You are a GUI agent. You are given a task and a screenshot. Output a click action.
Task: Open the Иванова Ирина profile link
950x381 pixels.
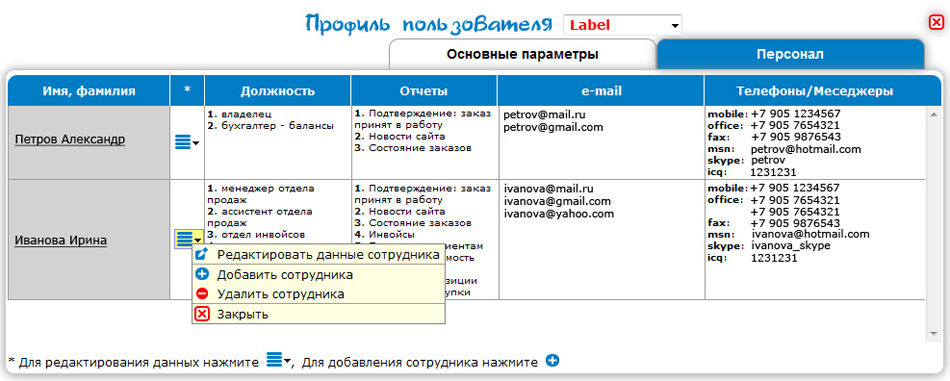coord(61,240)
